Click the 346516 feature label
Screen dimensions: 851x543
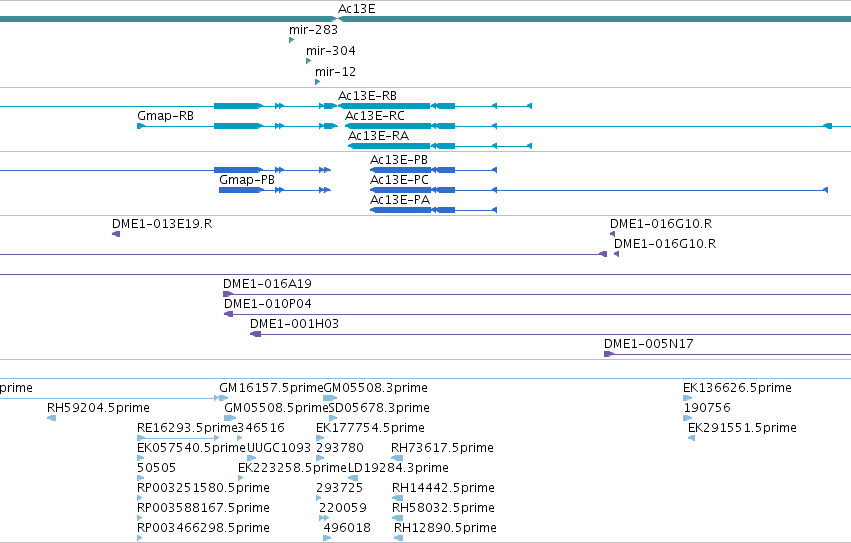click(261, 428)
